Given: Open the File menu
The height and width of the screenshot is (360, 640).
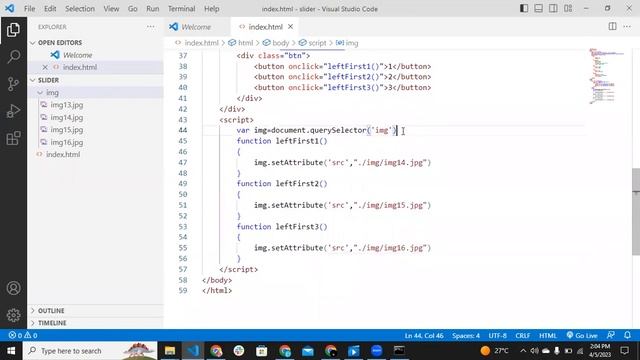Looking at the screenshot, I should pyautogui.click(x=29, y=9).
